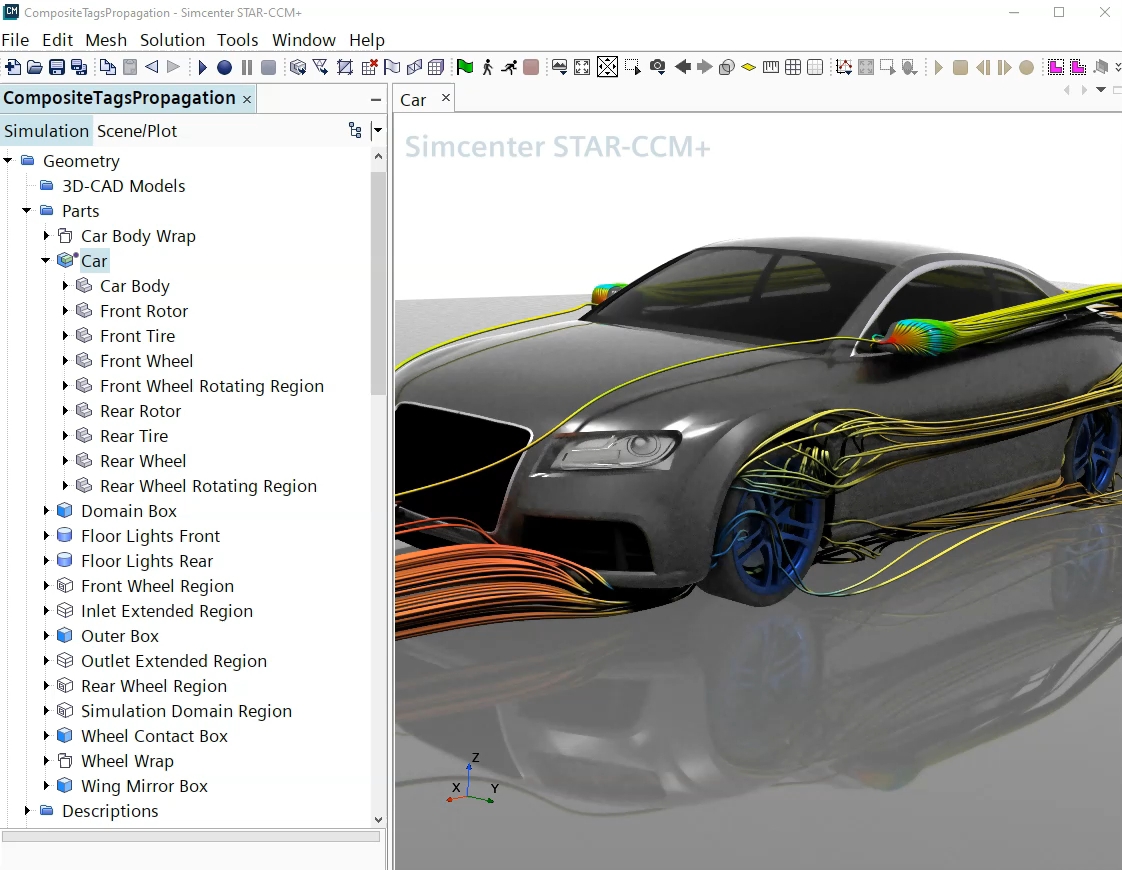Click the camera screenshot icon in toolbar
Viewport: 1122px width, 870px height.
tap(657, 67)
